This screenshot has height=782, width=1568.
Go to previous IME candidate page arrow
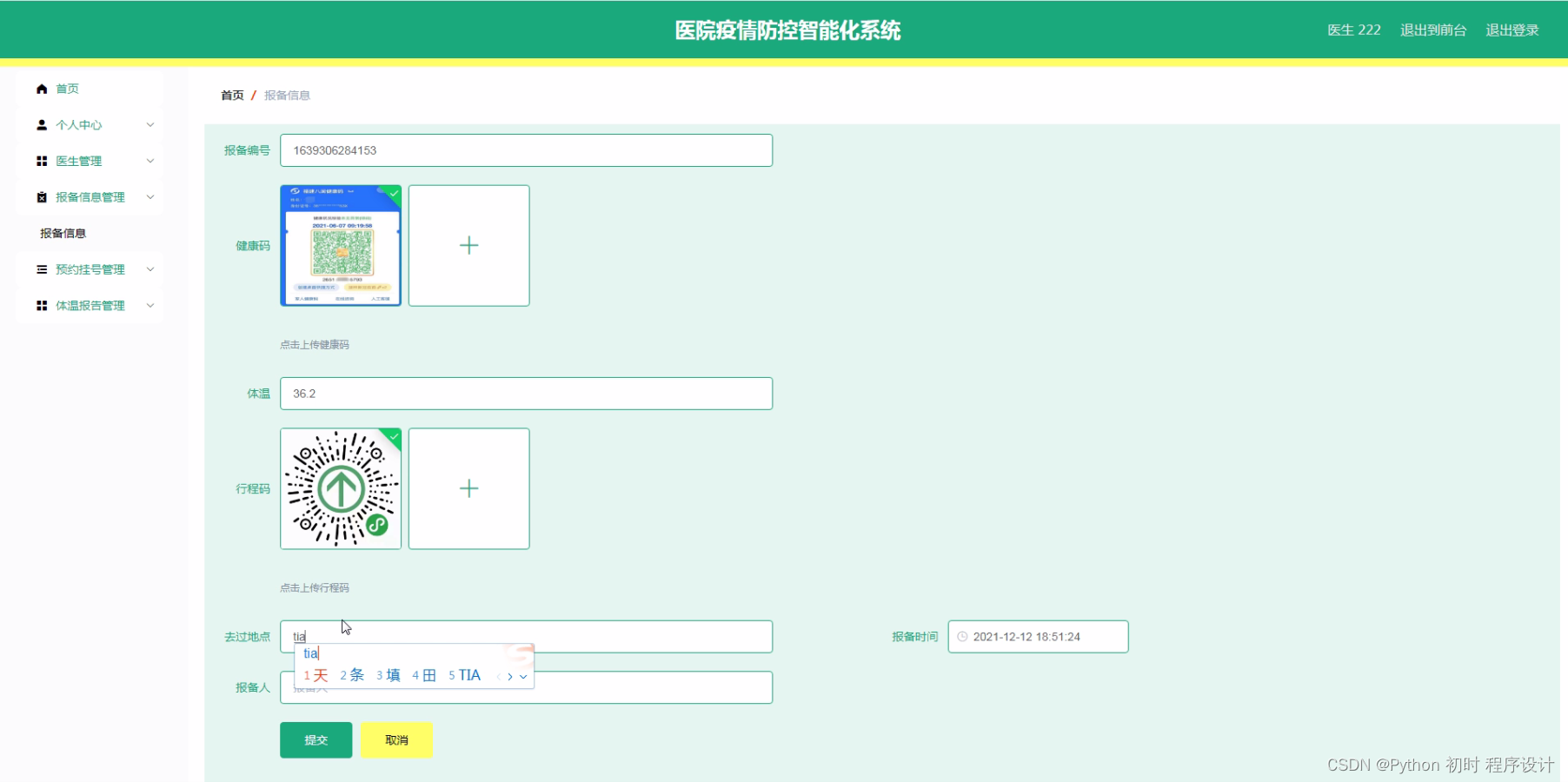pos(498,676)
